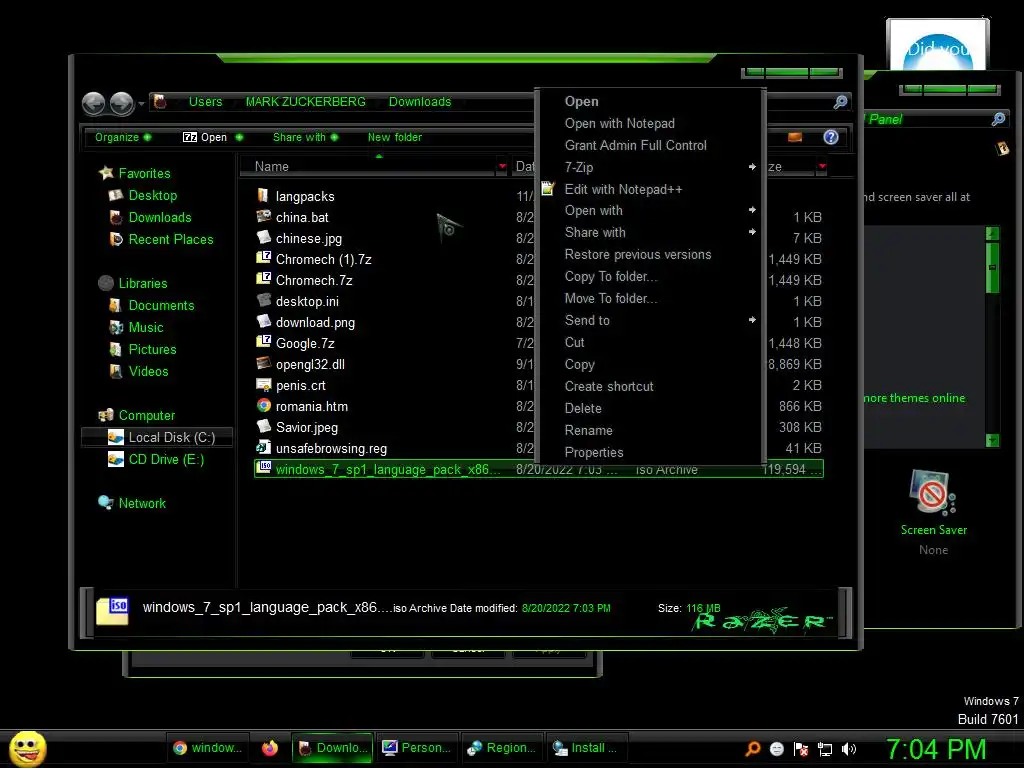Select Downloads under Favorites
1024x768 pixels.
(x=150, y=217)
